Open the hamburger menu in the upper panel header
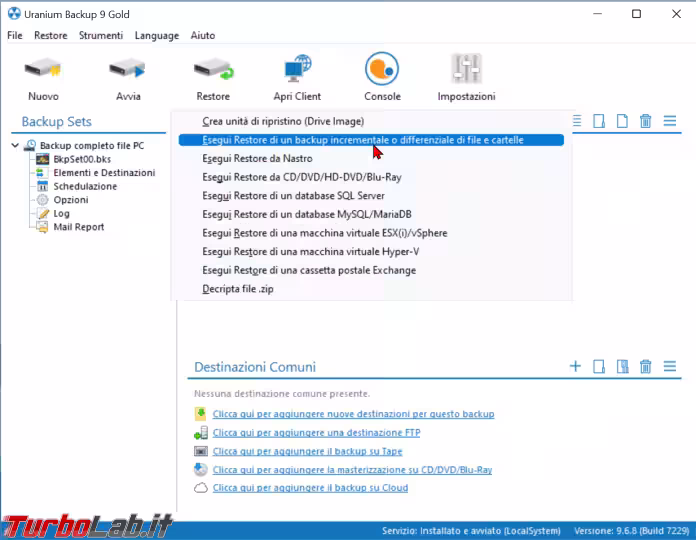 (670, 121)
